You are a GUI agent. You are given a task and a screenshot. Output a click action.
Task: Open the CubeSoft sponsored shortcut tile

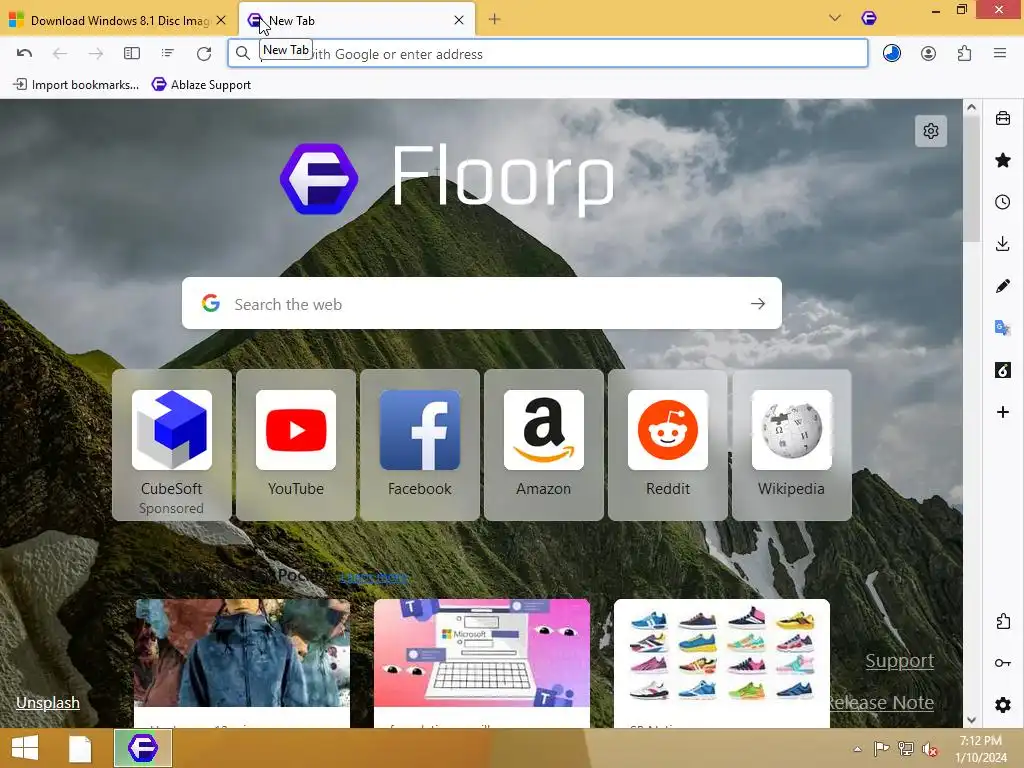click(x=172, y=445)
